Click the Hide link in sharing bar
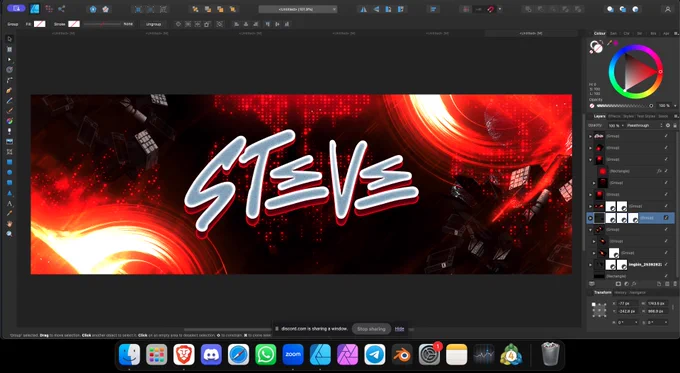The height and width of the screenshot is (373, 680). click(x=399, y=329)
